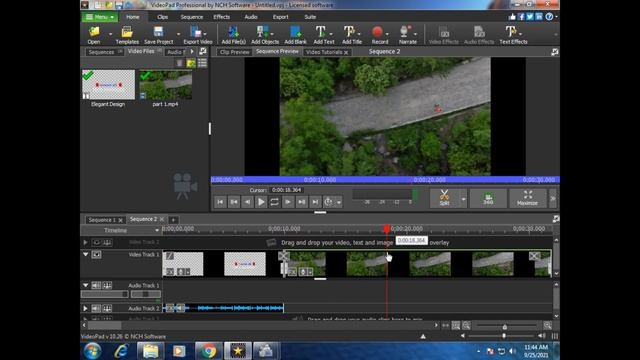Click the Add Text tool
The width and height of the screenshot is (640, 360).
click(323, 35)
